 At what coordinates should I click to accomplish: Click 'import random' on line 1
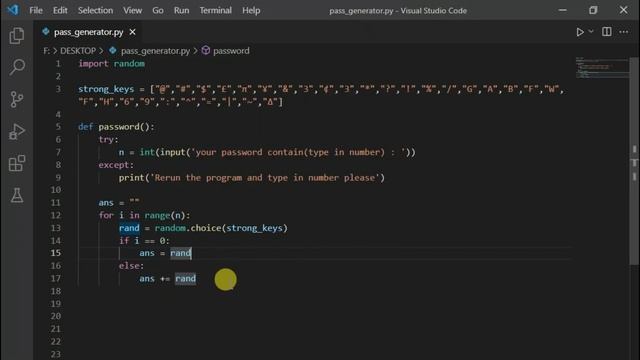coord(111,64)
